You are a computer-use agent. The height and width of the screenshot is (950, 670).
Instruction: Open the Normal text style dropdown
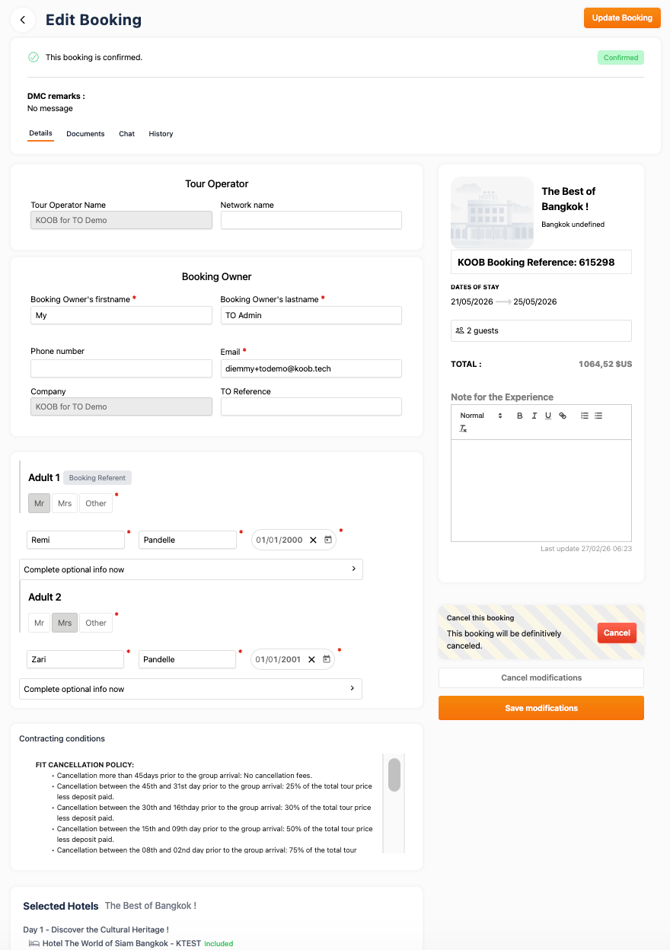click(x=480, y=416)
